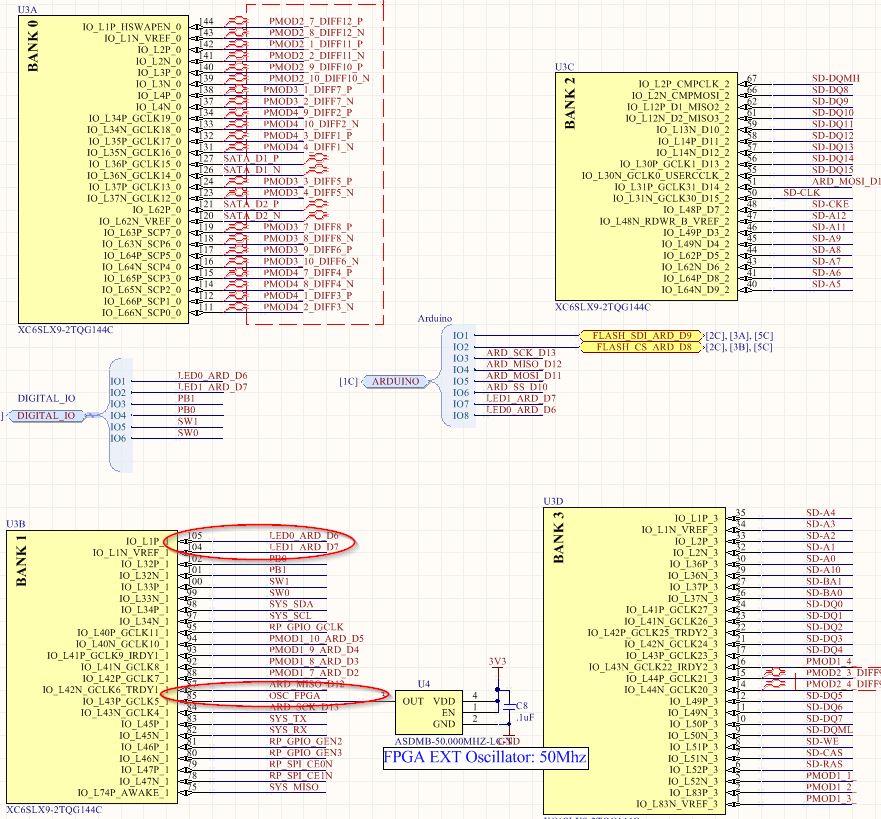Viewport: 881px width, 819px height.
Task: Select the FLASH_SDI_ARD_D9 yellow port
Action: (x=642, y=335)
